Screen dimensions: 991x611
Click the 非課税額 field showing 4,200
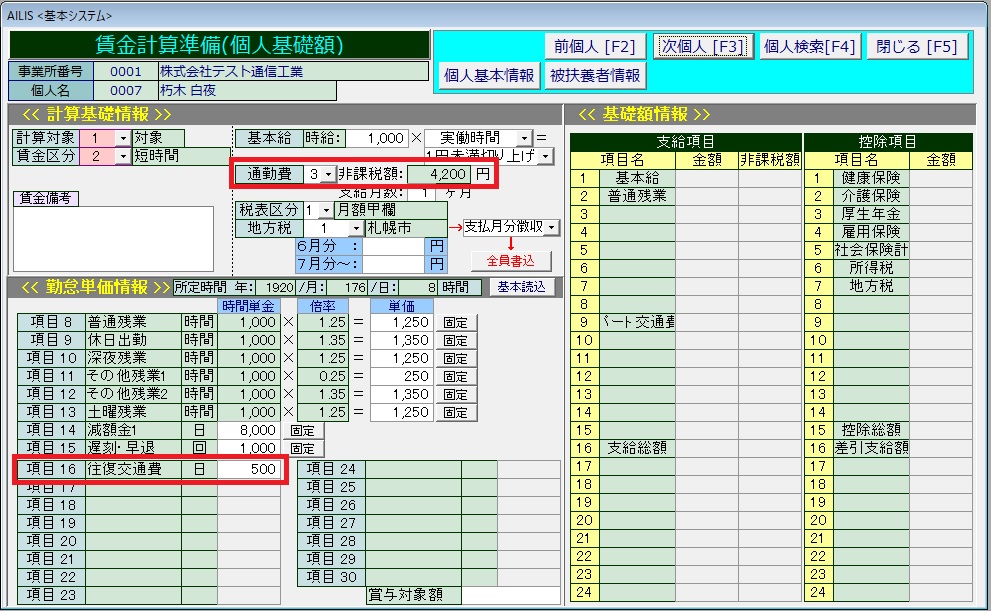point(439,175)
